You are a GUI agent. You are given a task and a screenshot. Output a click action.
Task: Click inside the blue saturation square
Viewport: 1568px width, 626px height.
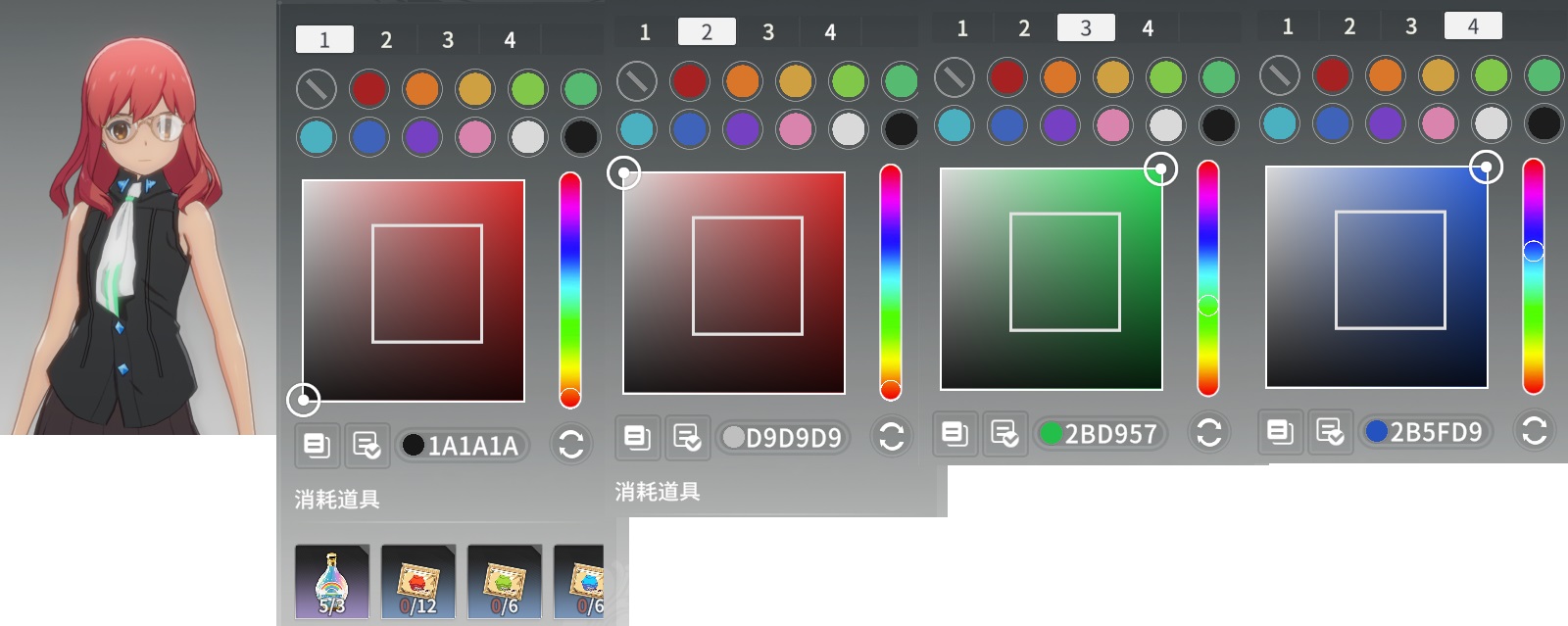coord(1377,277)
